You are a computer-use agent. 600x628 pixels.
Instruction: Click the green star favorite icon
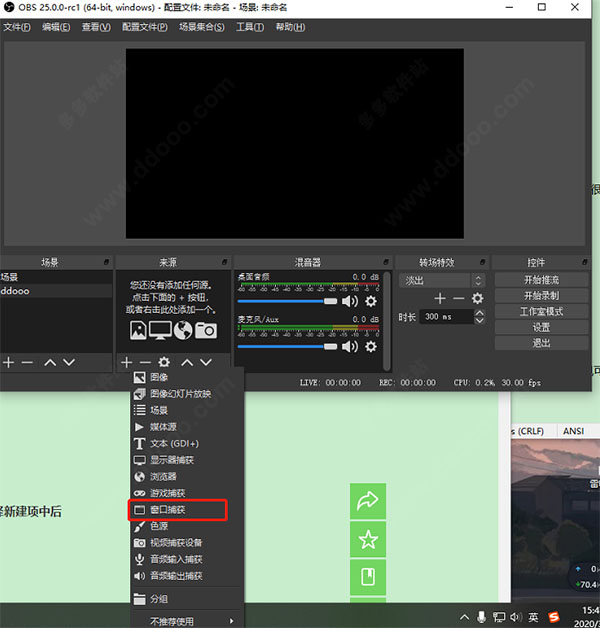coord(367,540)
